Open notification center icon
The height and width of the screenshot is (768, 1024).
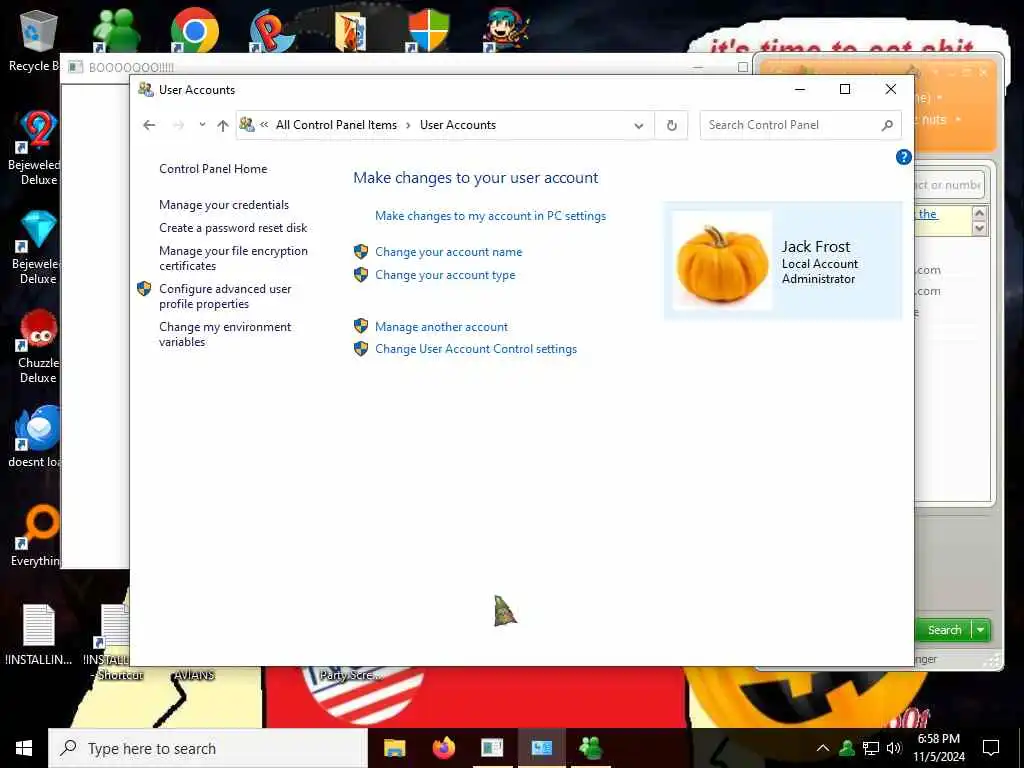pyautogui.click(x=991, y=748)
